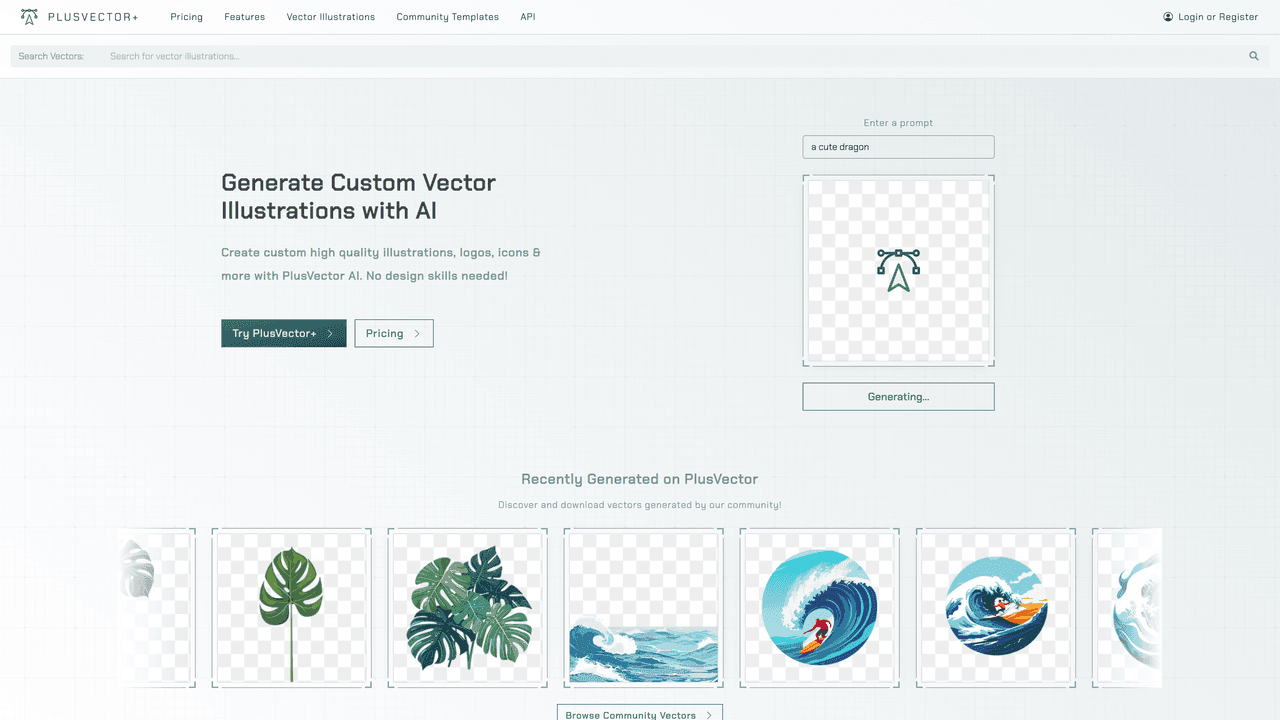Open the Features menu item
Screen dimensions: 1280x720
point(245,17)
